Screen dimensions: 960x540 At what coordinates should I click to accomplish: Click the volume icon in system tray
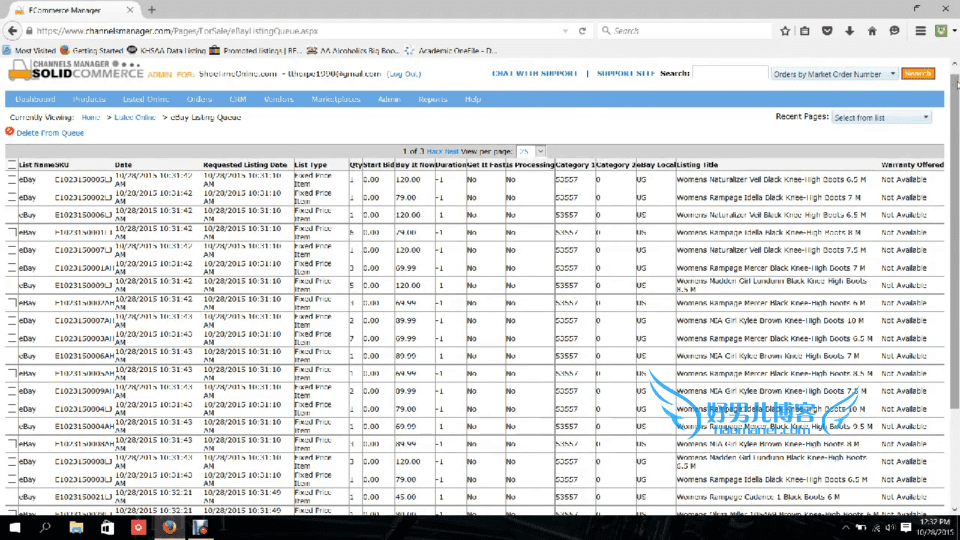click(x=890, y=528)
